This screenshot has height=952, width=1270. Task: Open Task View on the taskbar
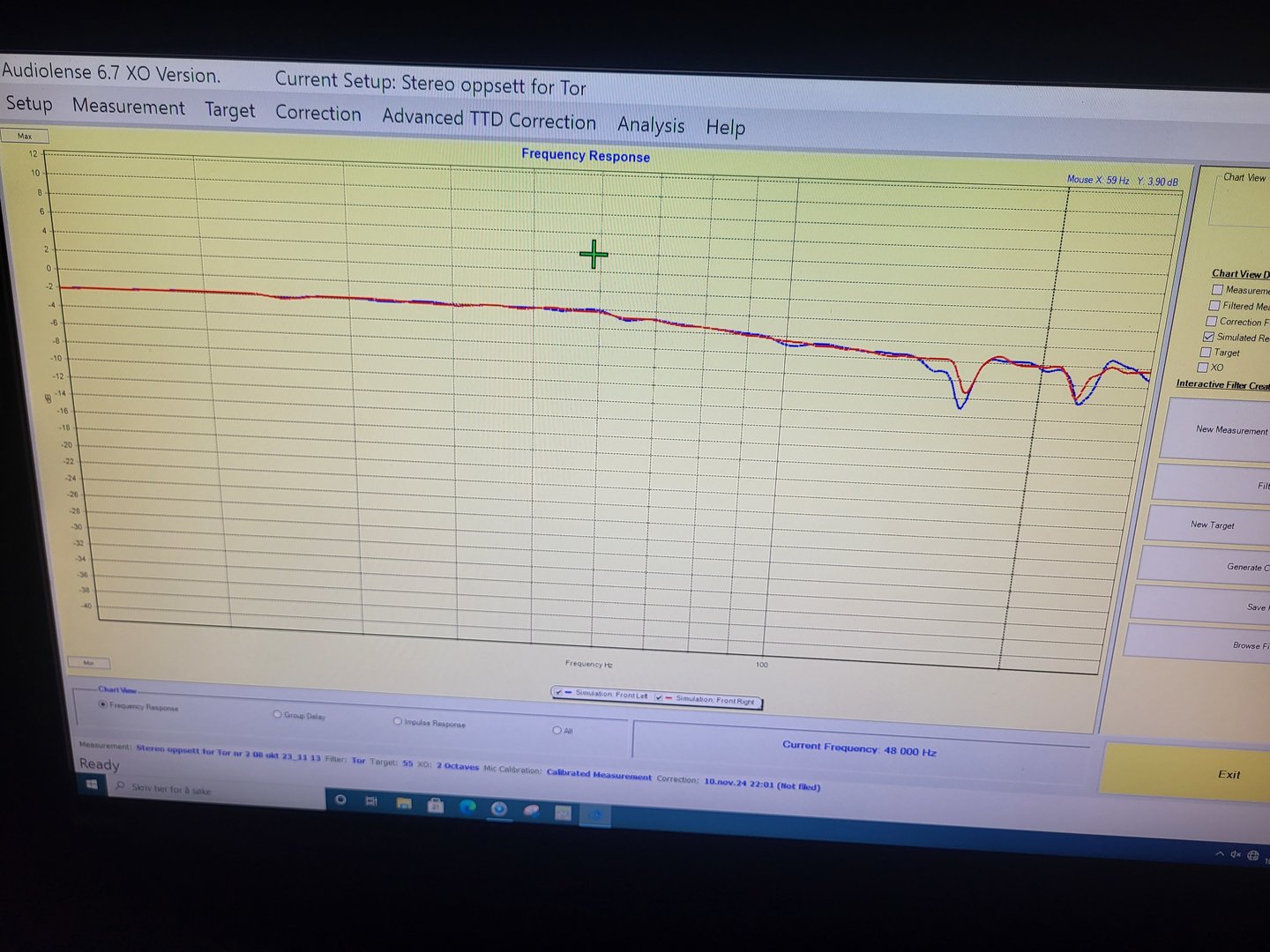tap(371, 801)
